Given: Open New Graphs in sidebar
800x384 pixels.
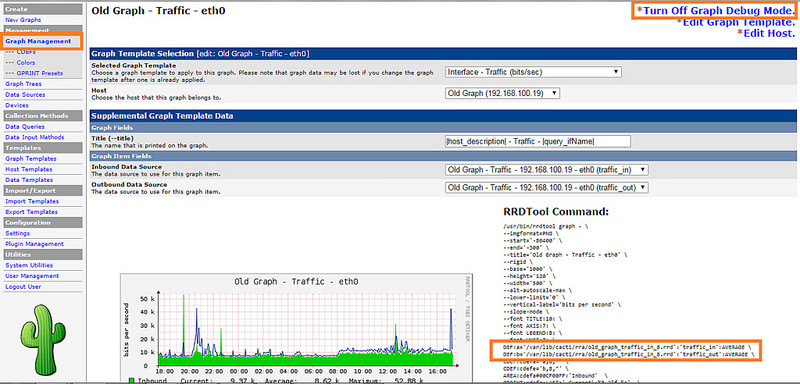Looking at the screenshot, I should pos(23,19).
